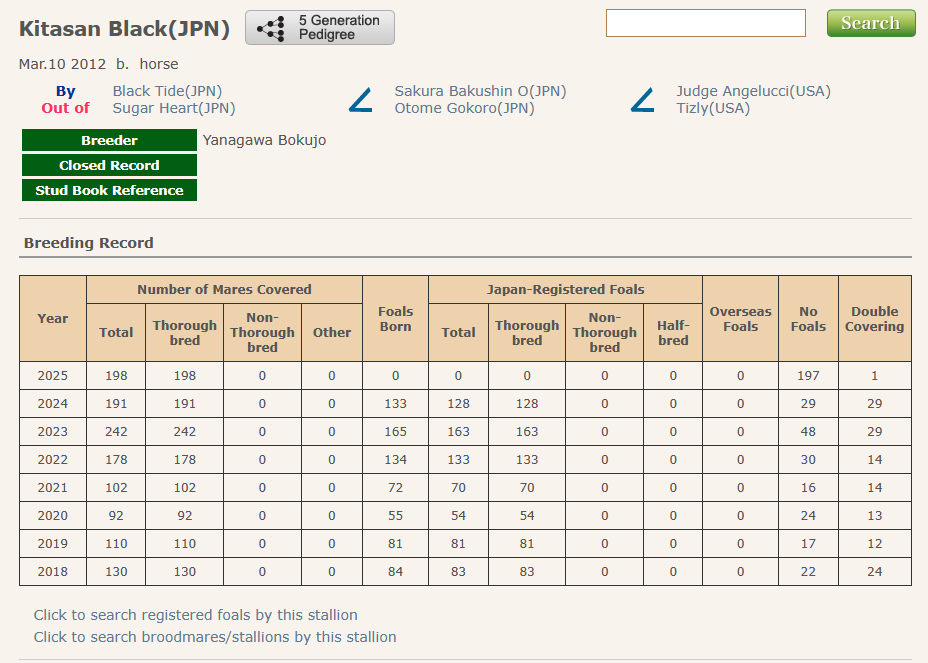Open Tizly(USA) link

pyautogui.click(x=713, y=108)
